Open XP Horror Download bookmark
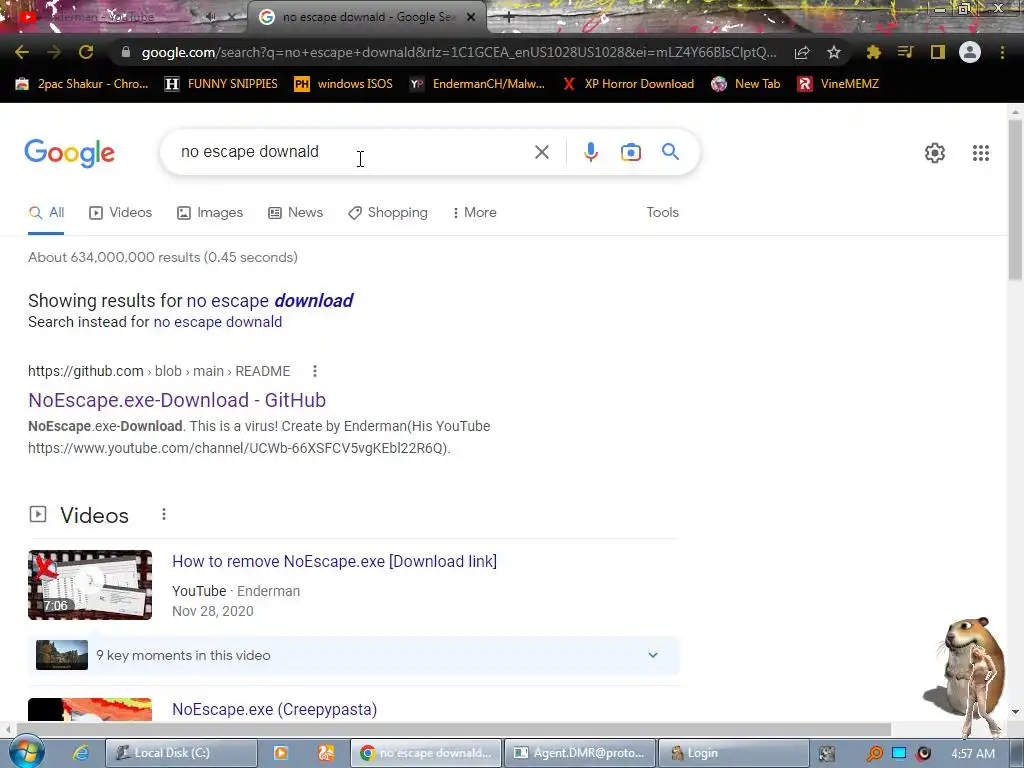 (x=628, y=84)
